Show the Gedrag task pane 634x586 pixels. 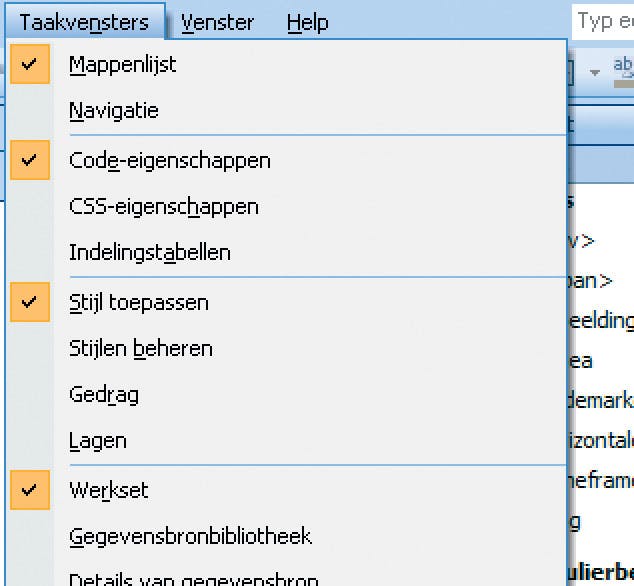[103, 395]
